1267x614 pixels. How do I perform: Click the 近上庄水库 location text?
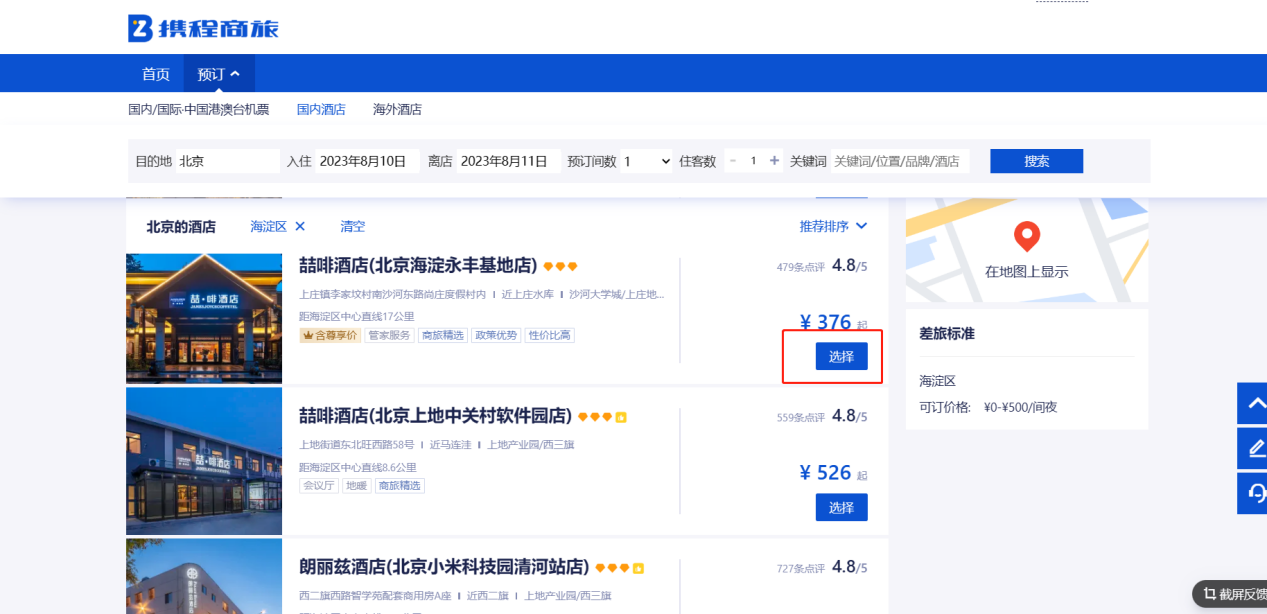pos(528,294)
